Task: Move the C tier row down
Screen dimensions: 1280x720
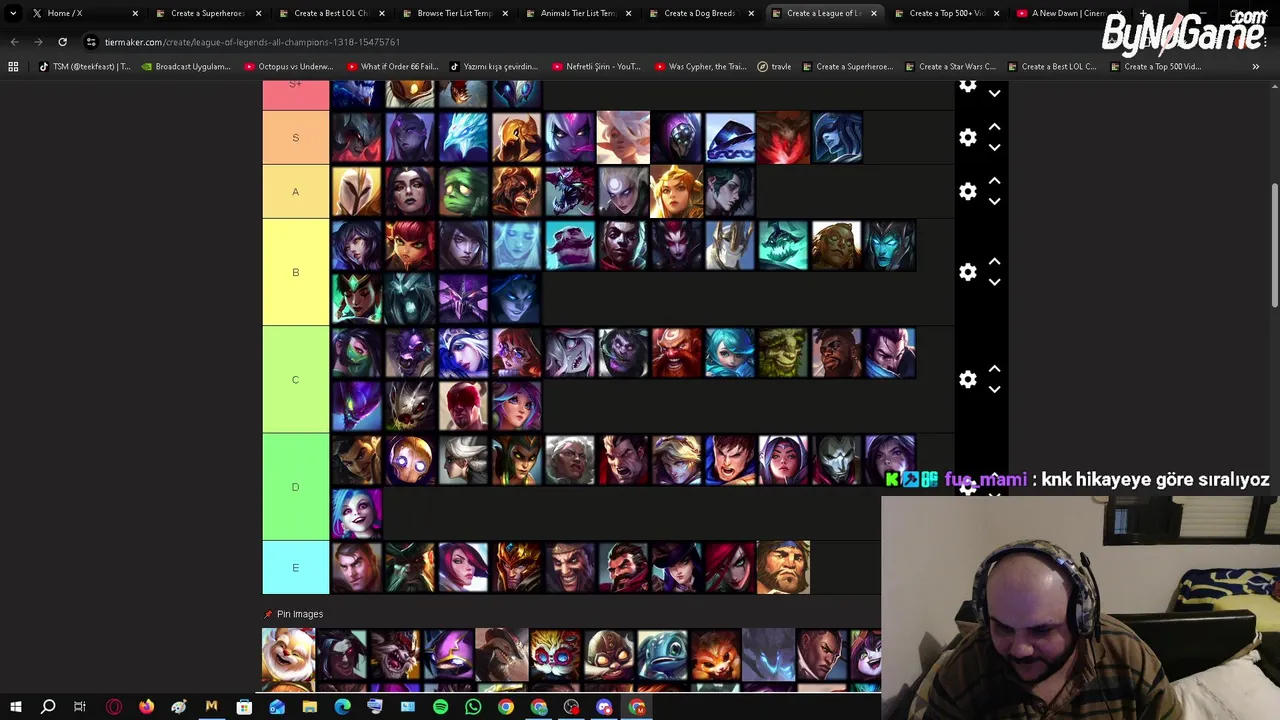Action: pos(994,389)
